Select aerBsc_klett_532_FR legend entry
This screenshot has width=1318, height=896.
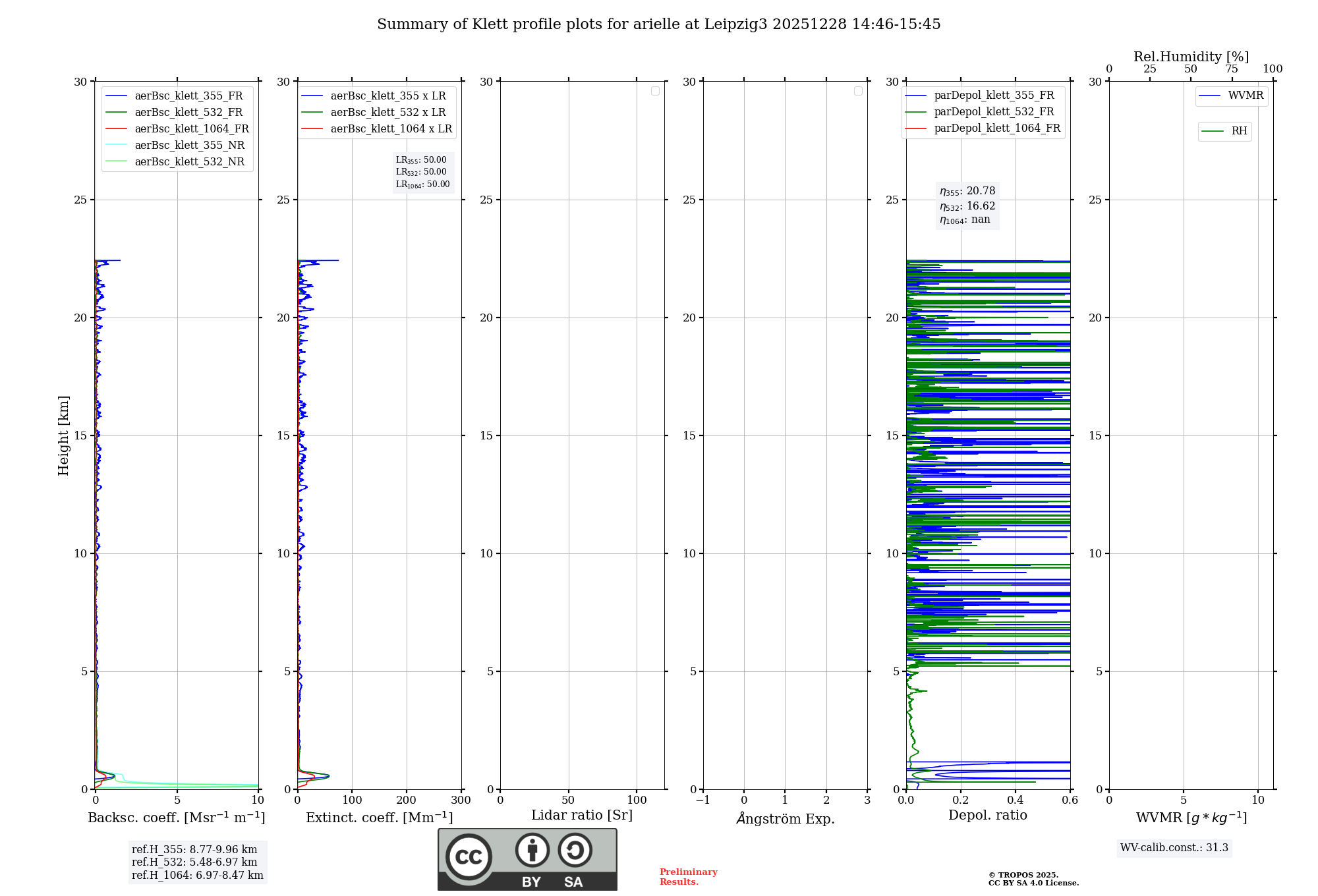pyautogui.click(x=188, y=112)
